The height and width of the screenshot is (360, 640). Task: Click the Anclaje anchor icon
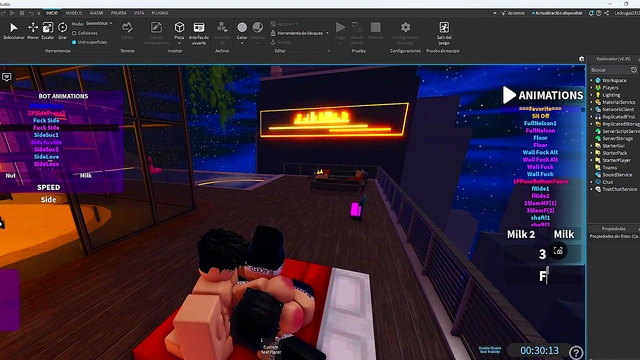273,42
